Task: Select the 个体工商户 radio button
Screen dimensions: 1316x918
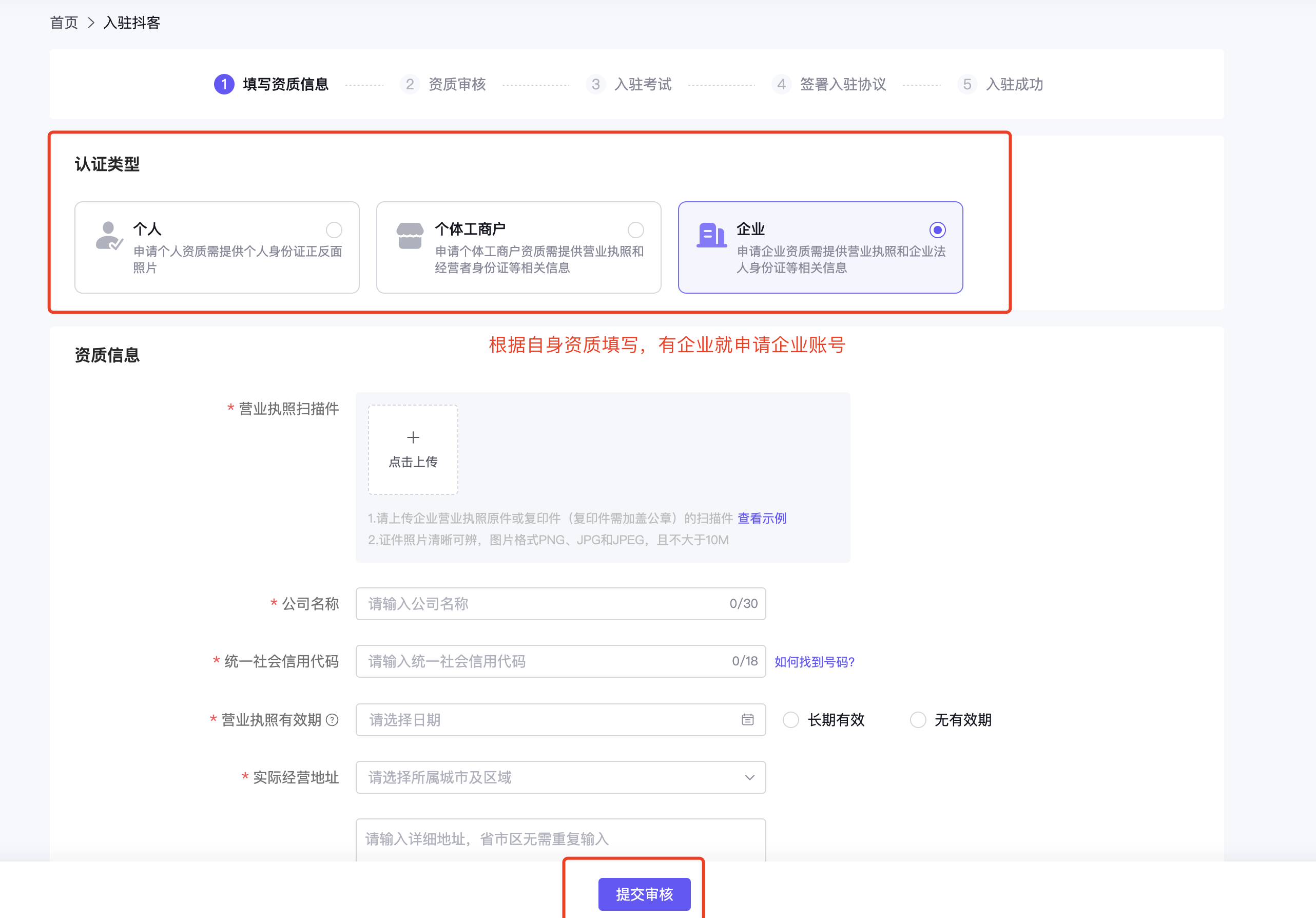Action: tap(635, 230)
